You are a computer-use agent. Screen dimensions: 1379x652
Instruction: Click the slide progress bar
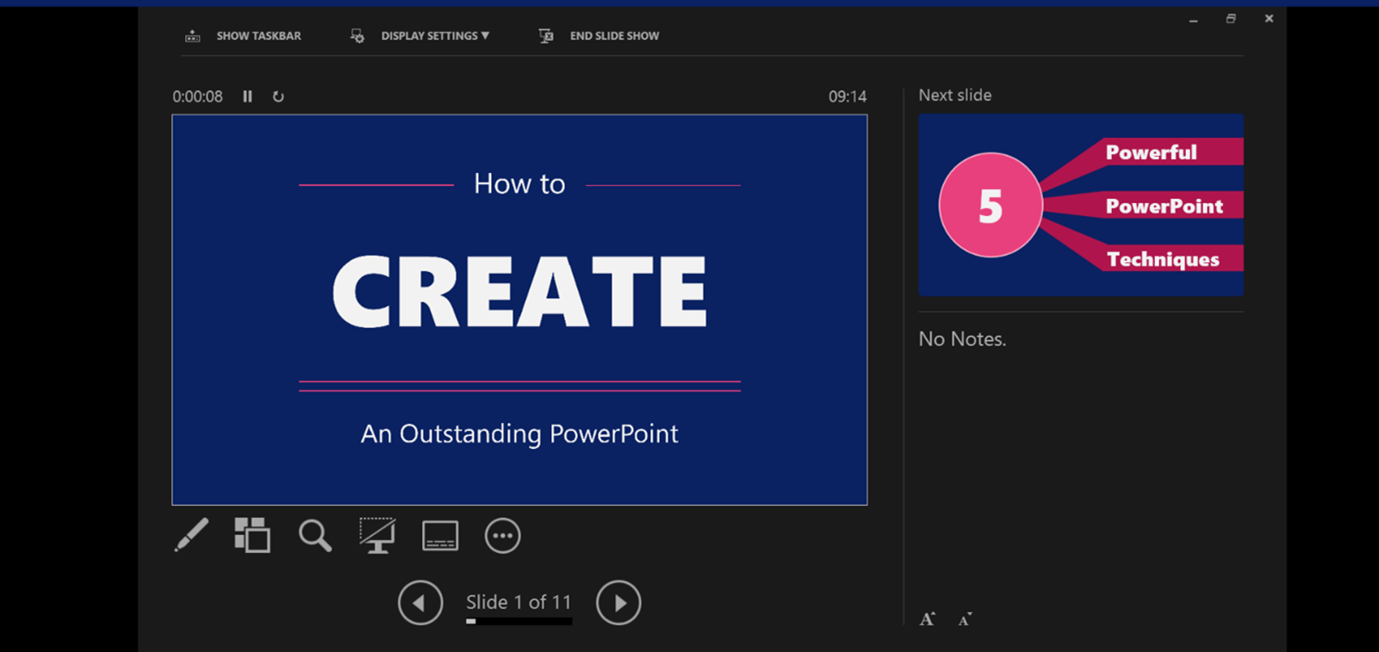(x=518, y=619)
